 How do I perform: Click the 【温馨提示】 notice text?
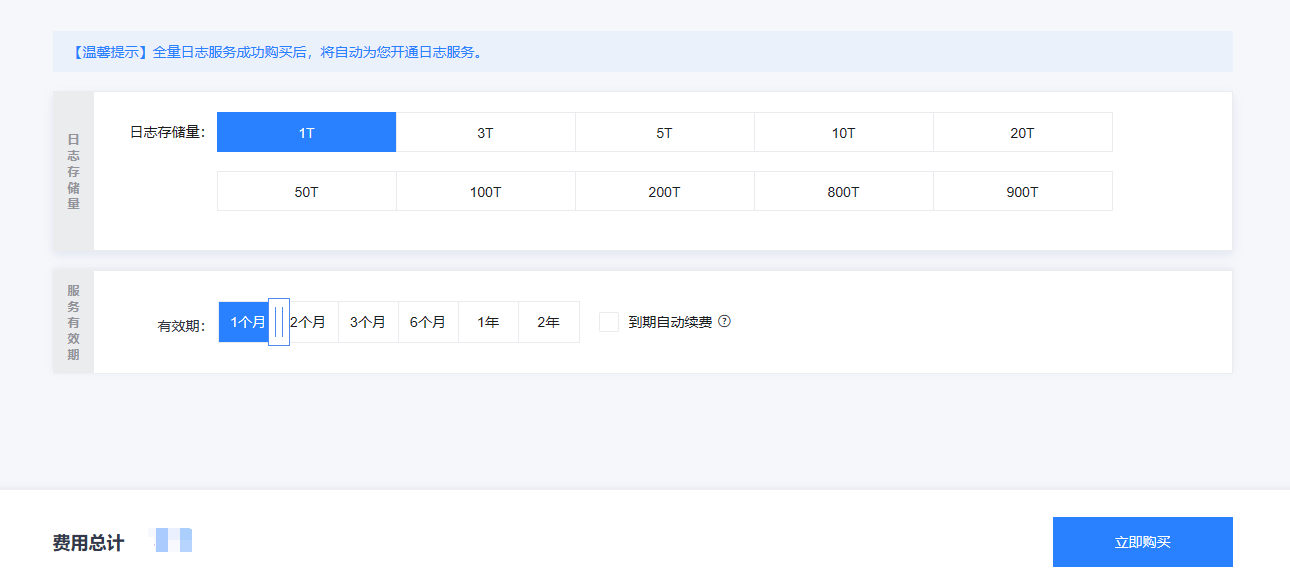tap(277, 52)
